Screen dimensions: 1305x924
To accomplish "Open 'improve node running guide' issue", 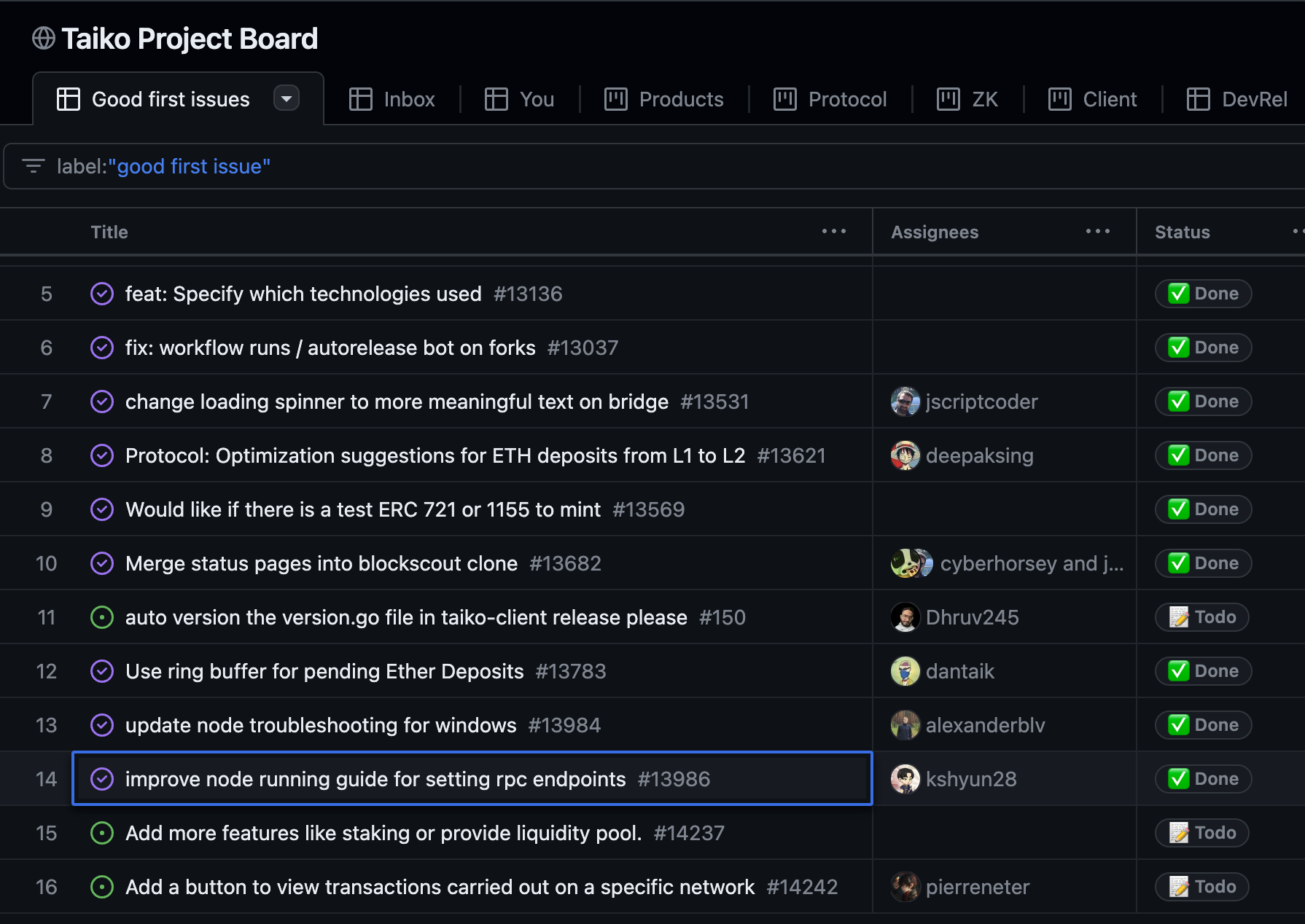I will [375, 779].
